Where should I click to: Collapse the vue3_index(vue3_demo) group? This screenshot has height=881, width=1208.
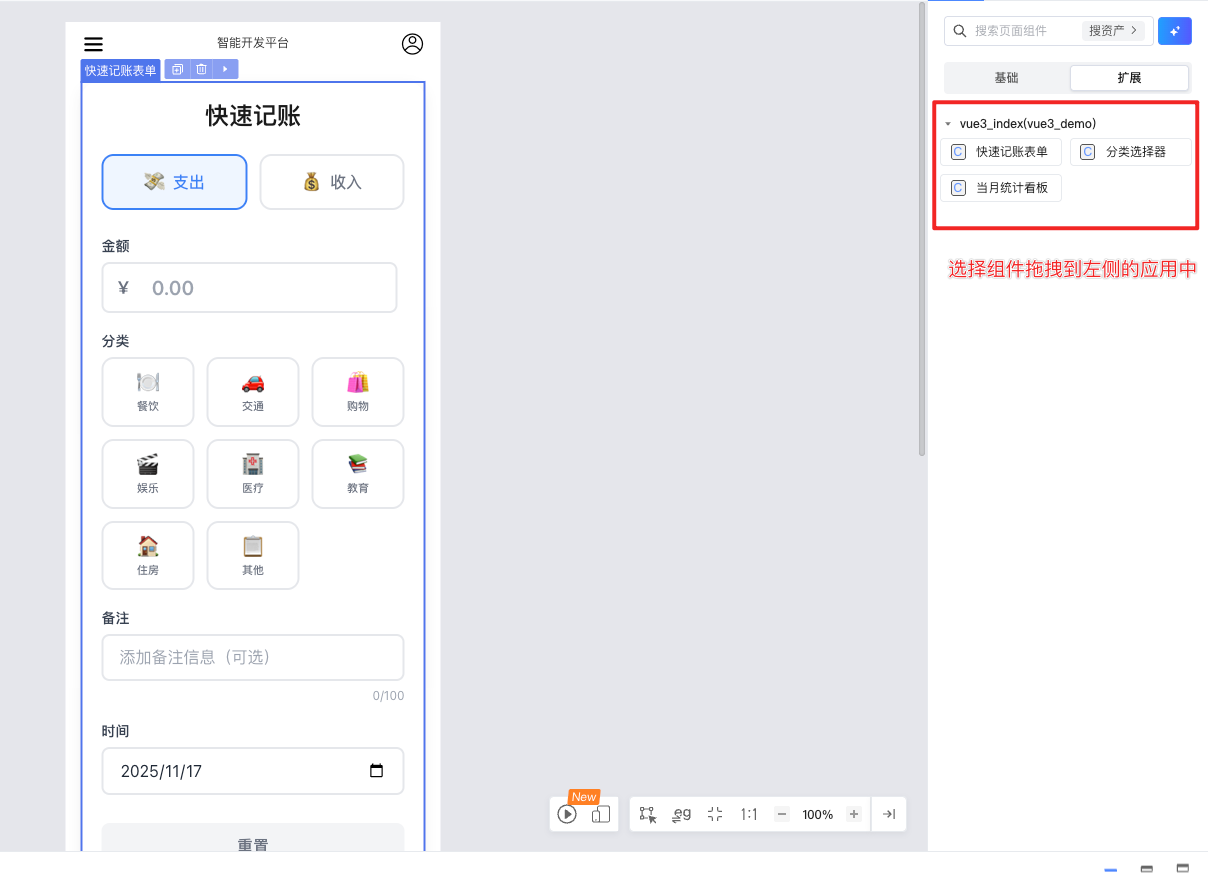point(948,124)
